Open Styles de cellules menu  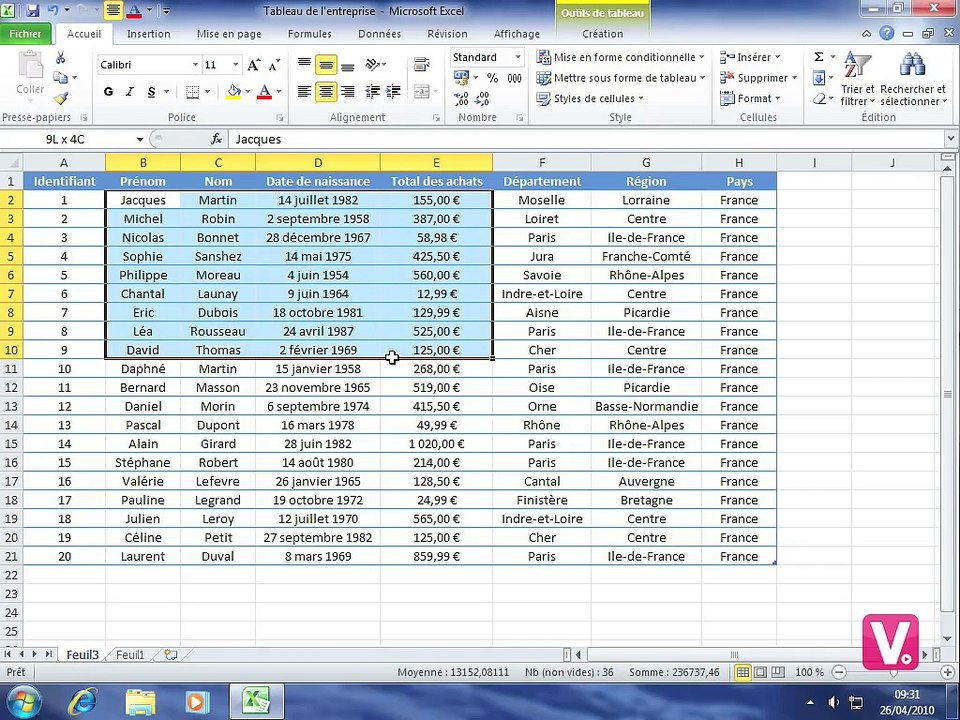click(590, 98)
